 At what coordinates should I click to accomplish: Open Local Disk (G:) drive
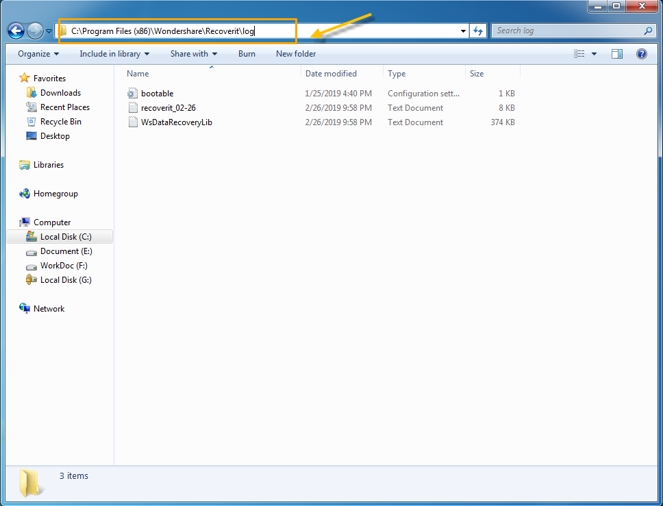tap(66, 280)
